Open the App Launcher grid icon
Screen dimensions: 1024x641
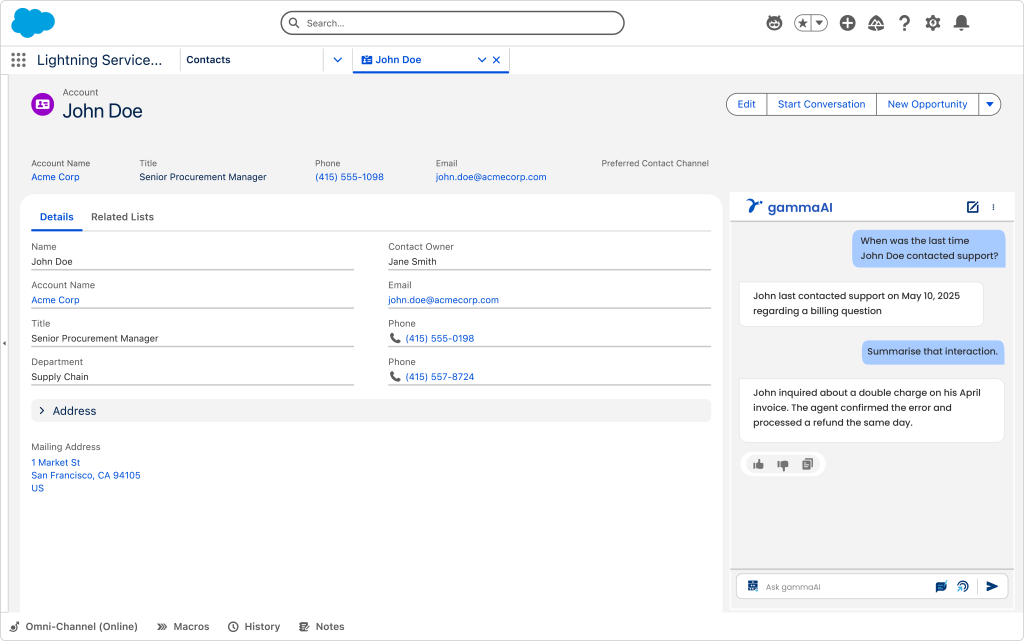coord(18,60)
